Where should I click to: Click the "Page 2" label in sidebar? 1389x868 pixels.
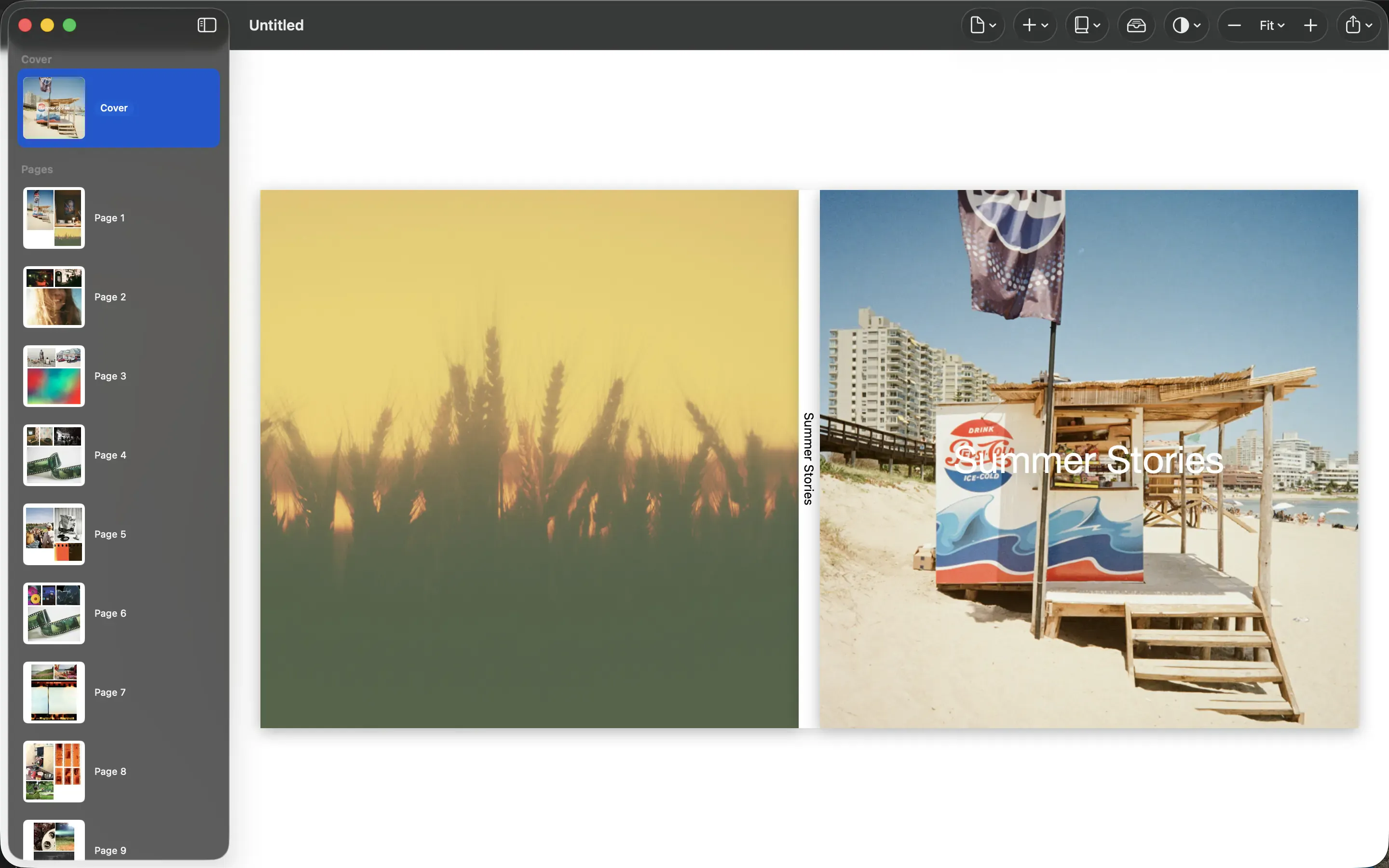[110, 297]
